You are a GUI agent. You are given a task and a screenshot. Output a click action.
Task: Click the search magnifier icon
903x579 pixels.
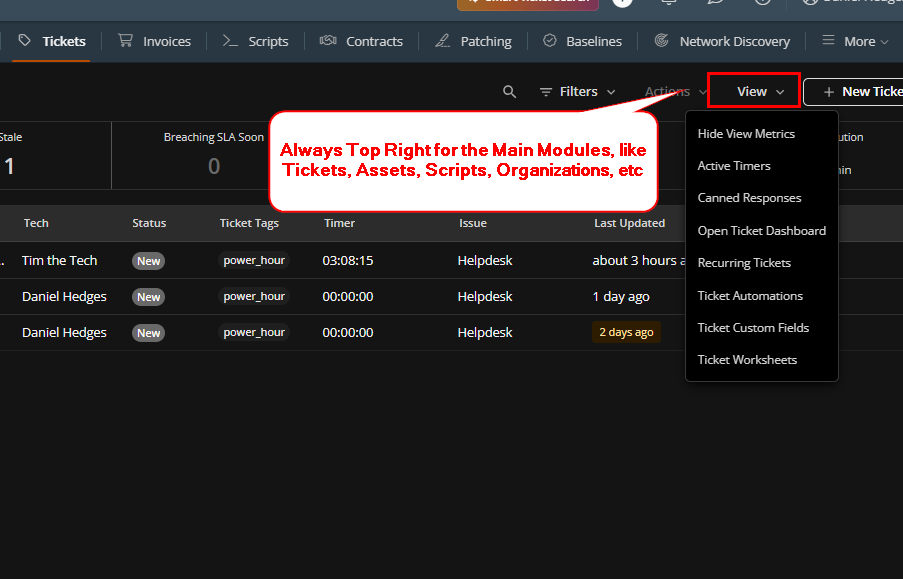[x=509, y=92]
